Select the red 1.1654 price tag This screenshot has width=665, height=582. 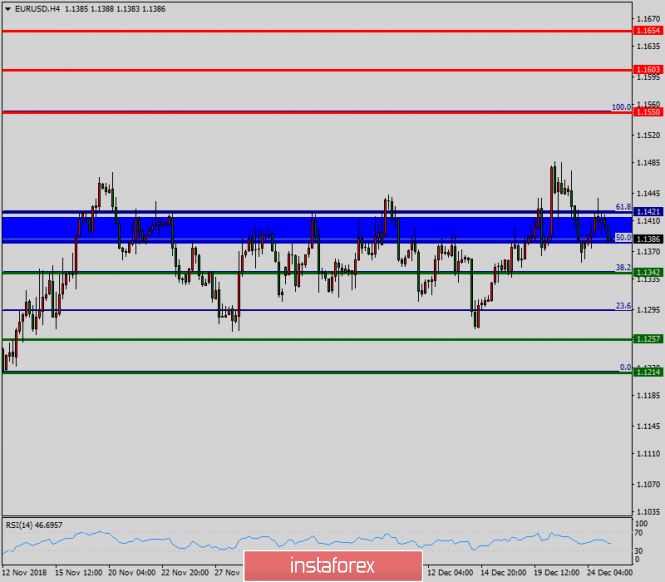tap(648, 32)
